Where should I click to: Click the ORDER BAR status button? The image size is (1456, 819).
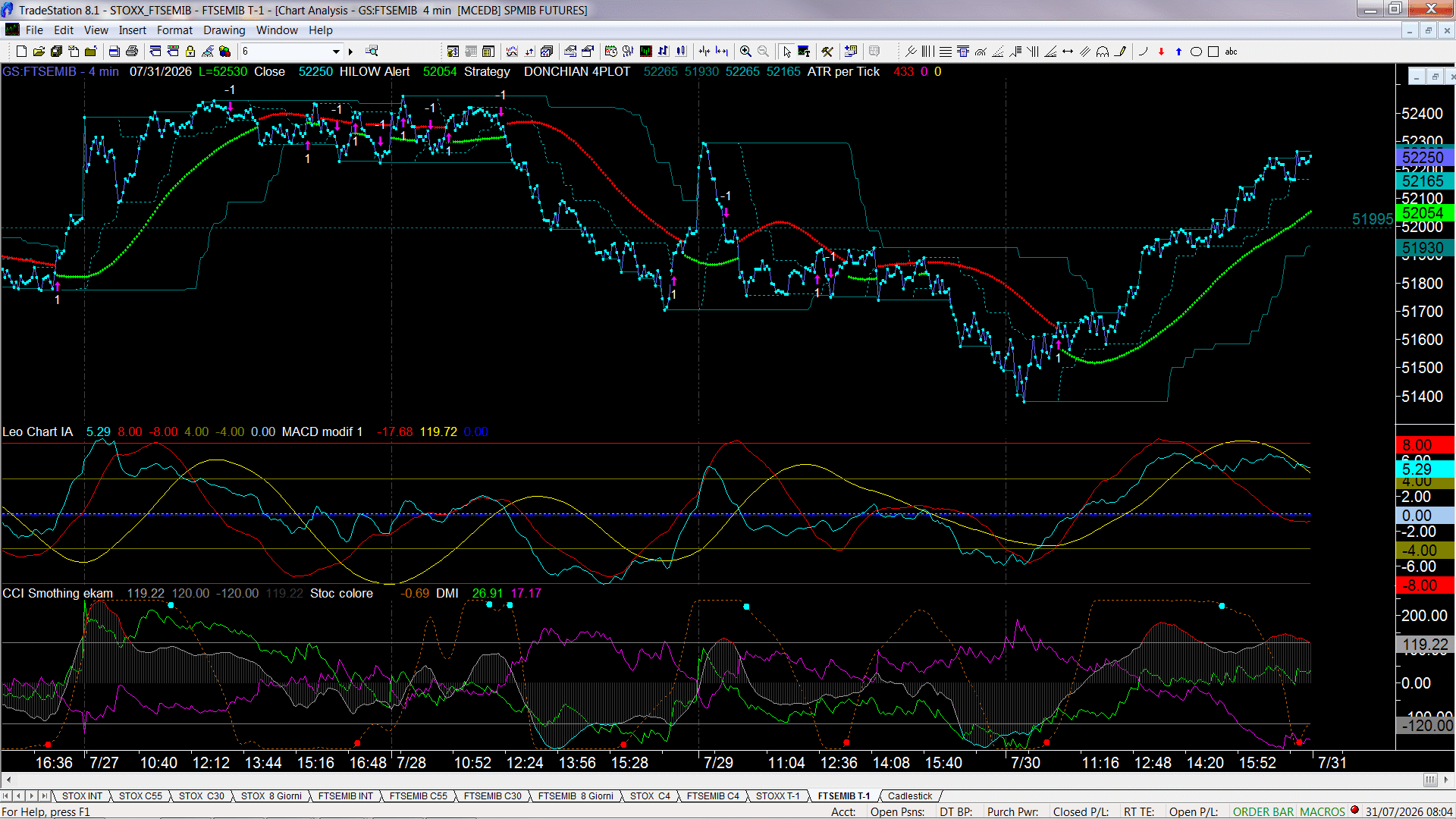pos(1263,812)
